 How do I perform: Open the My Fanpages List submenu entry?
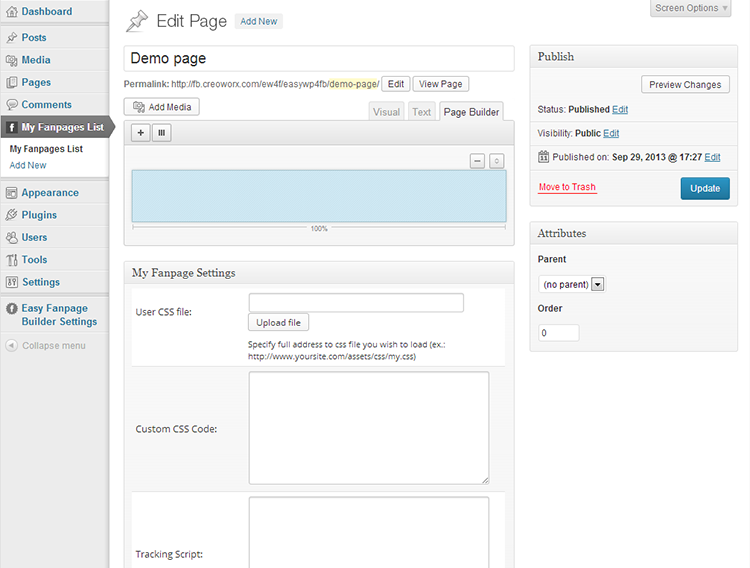tap(46, 149)
